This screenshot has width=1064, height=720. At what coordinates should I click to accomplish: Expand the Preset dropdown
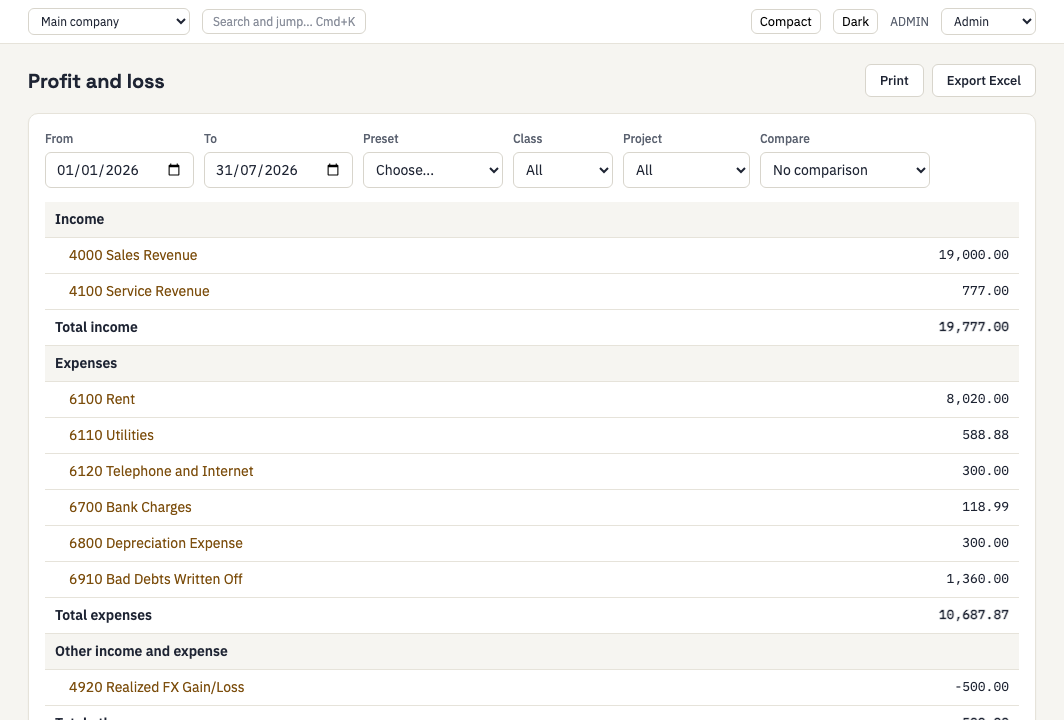tap(433, 170)
